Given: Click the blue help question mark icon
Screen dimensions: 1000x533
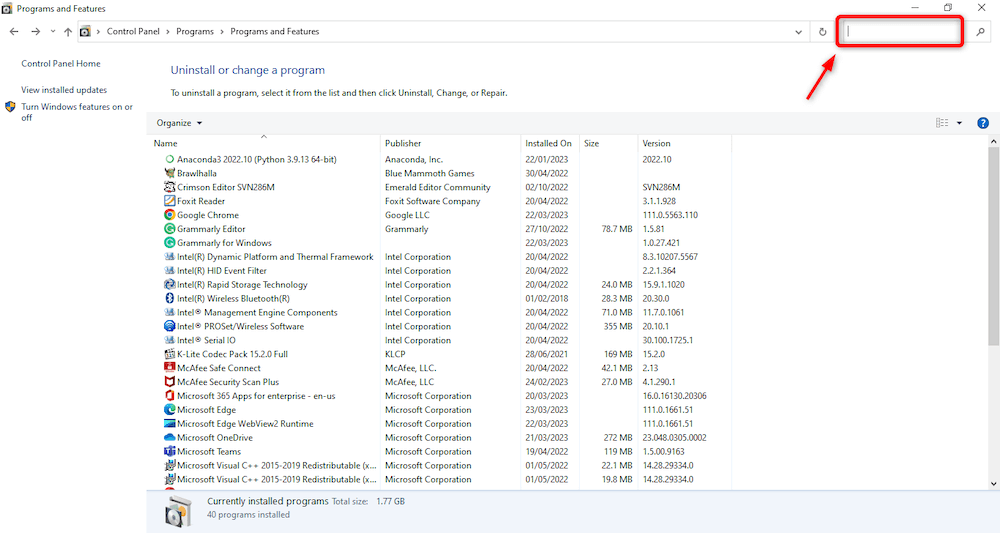Looking at the screenshot, I should point(983,123).
